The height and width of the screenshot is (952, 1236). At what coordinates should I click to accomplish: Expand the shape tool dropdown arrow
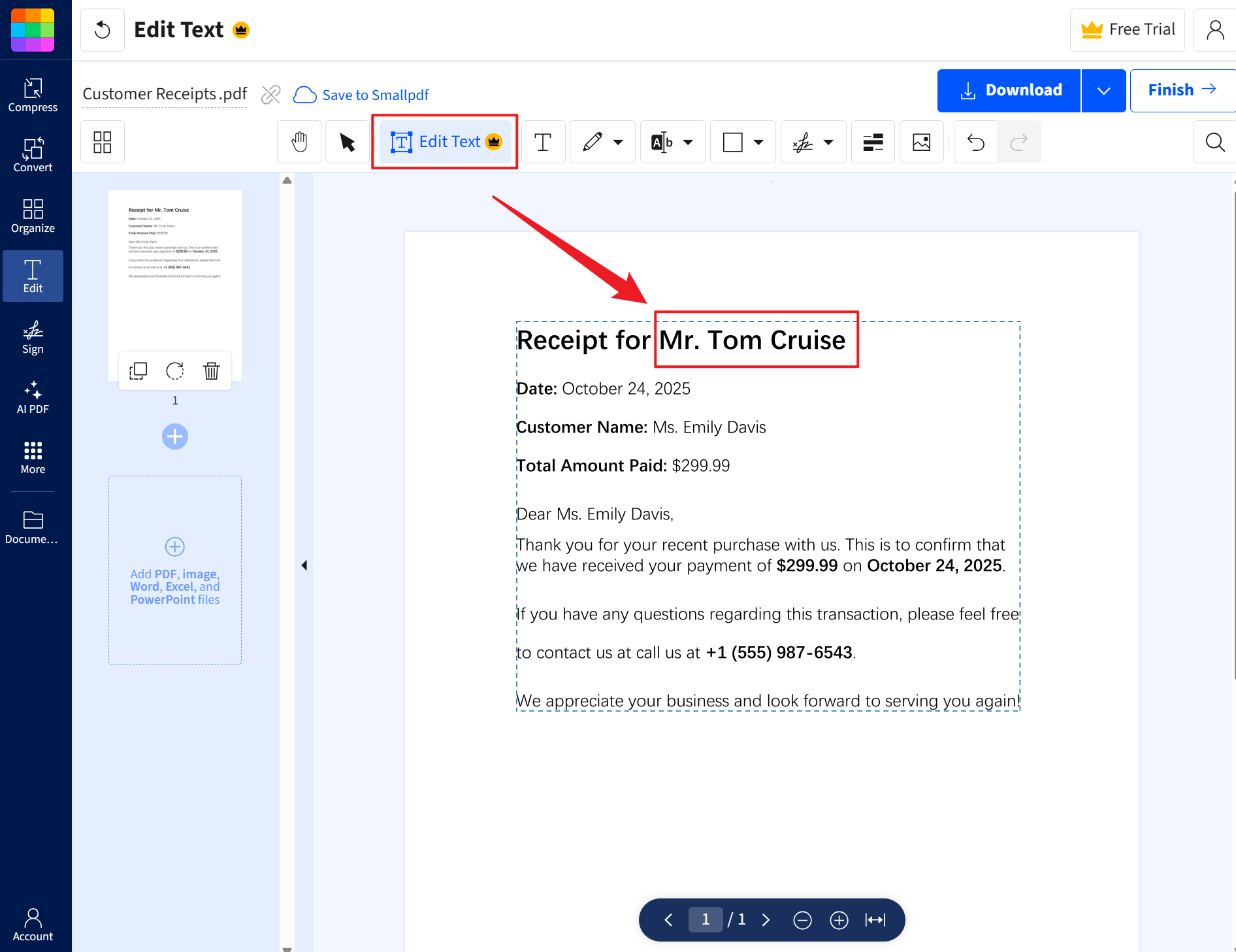[758, 142]
